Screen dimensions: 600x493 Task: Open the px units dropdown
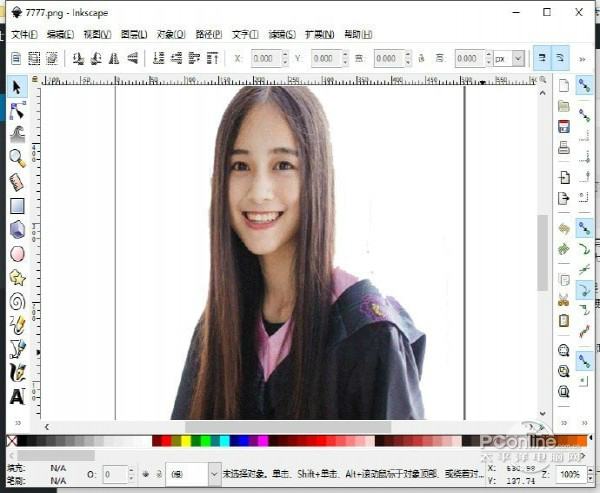[x=509, y=59]
